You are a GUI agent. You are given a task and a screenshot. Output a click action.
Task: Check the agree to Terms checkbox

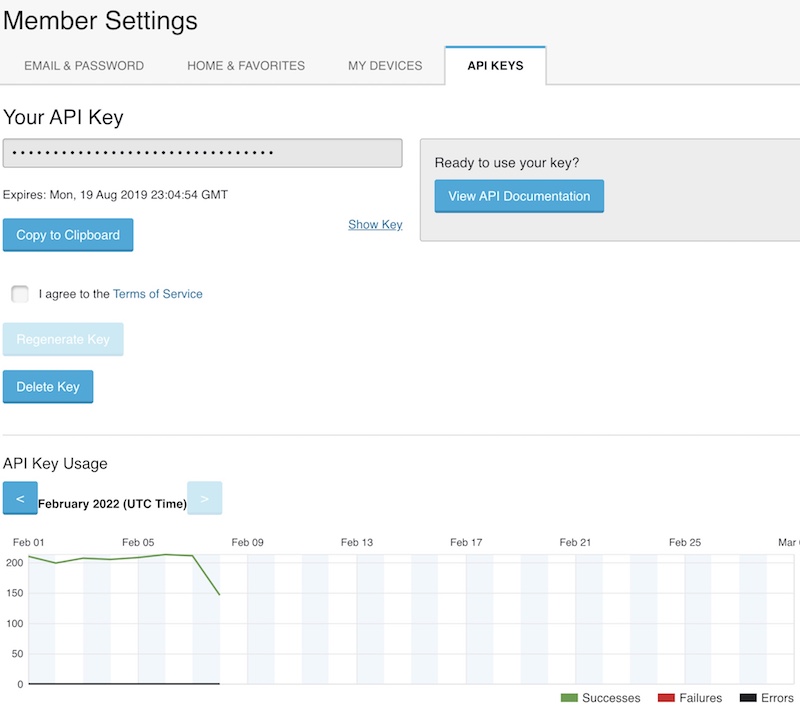click(x=20, y=294)
